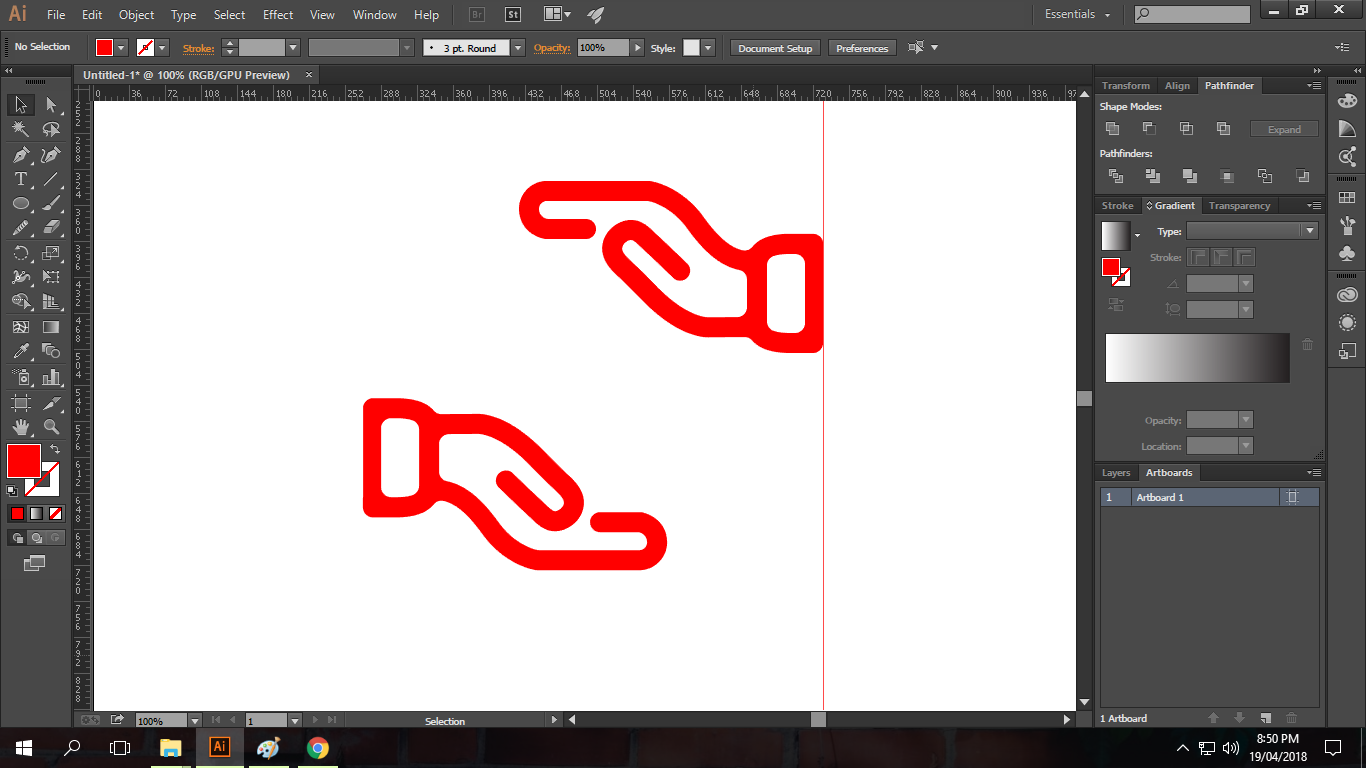1366x768 pixels.
Task: Pick the Eyedropper tool
Action: coord(20,351)
